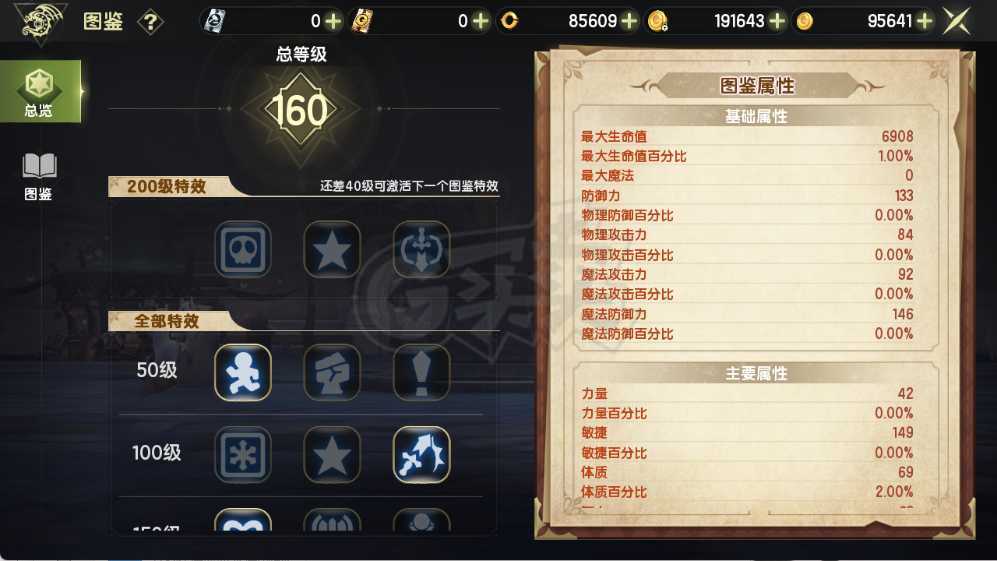Add card tickets with the first plus button
The image size is (997, 561).
[333, 22]
